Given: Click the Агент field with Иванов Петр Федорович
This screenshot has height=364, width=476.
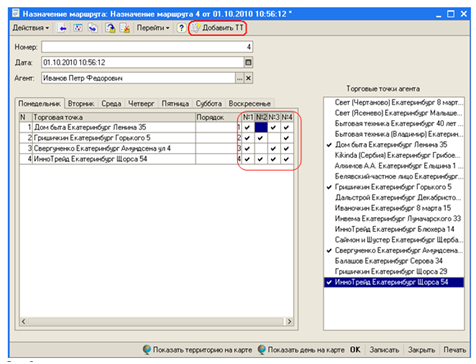Looking at the screenshot, I should [x=138, y=78].
